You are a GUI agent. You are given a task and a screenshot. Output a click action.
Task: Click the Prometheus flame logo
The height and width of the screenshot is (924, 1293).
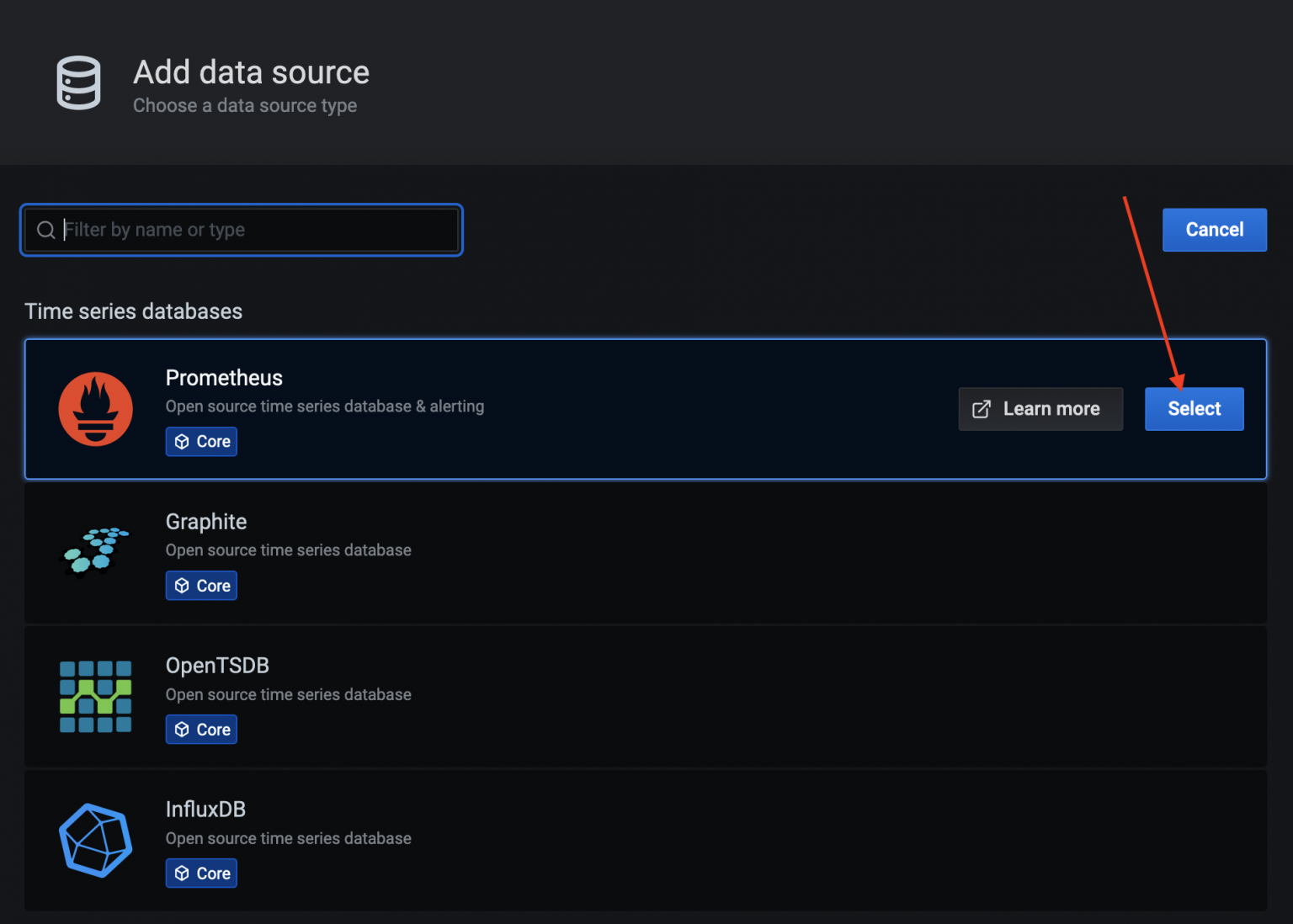coord(96,409)
